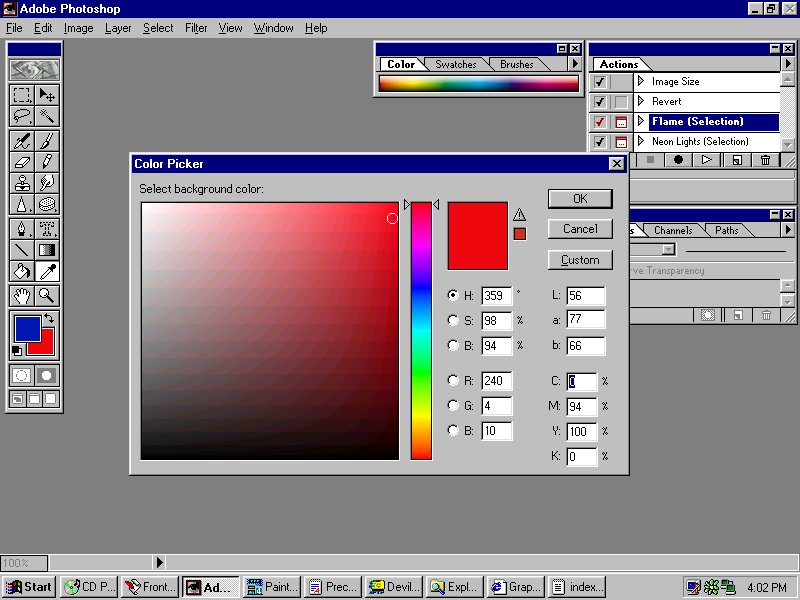Select the Rectangular Marquee tool
Screen dimensions: 800x600
point(21,95)
